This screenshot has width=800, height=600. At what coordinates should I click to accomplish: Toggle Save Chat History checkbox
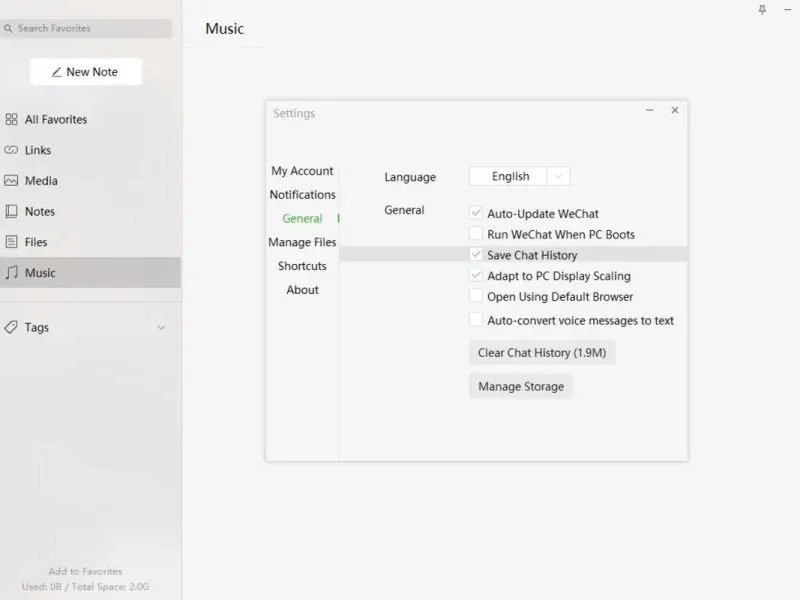476,254
